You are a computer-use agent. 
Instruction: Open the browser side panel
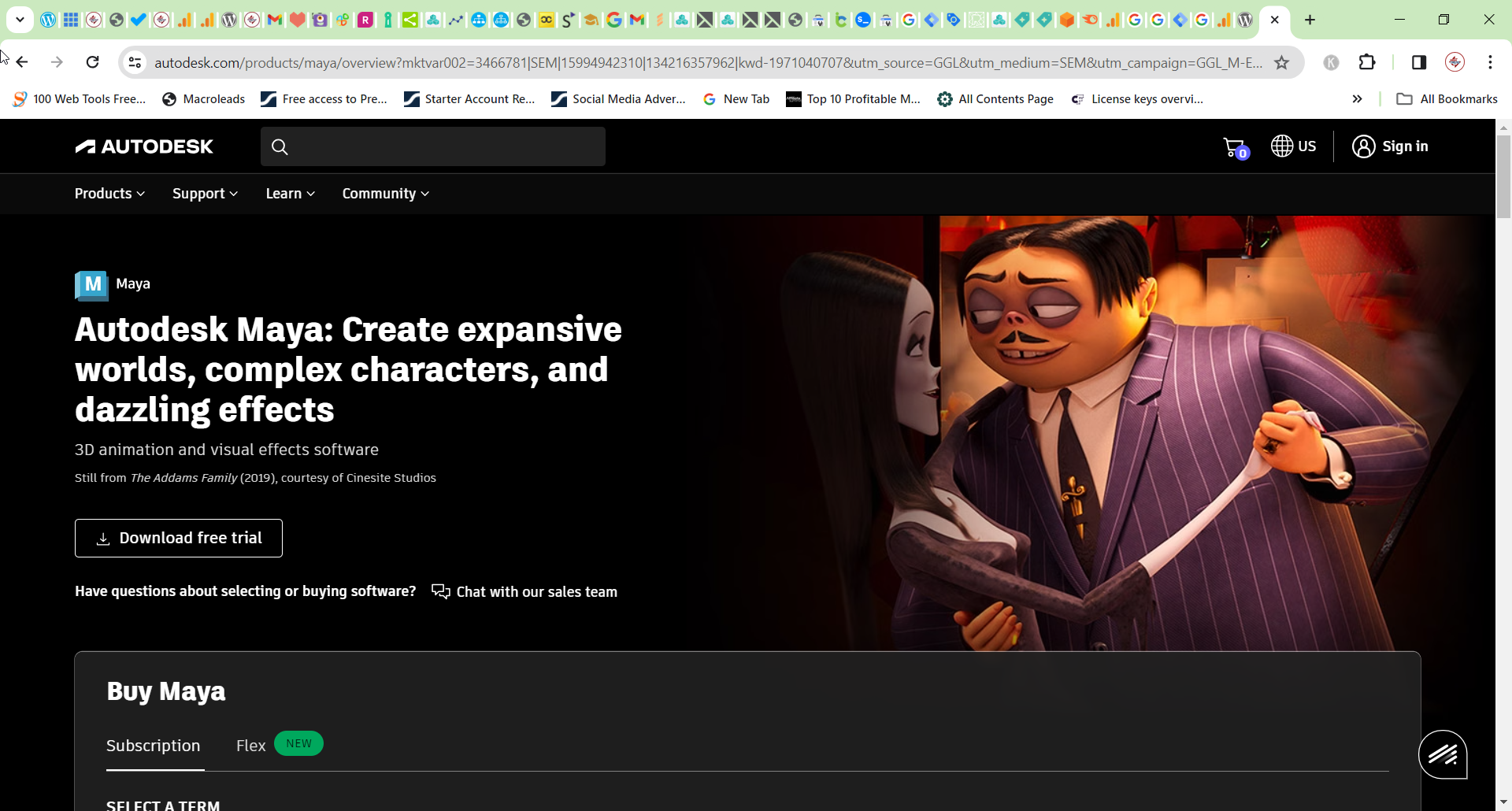[1418, 62]
